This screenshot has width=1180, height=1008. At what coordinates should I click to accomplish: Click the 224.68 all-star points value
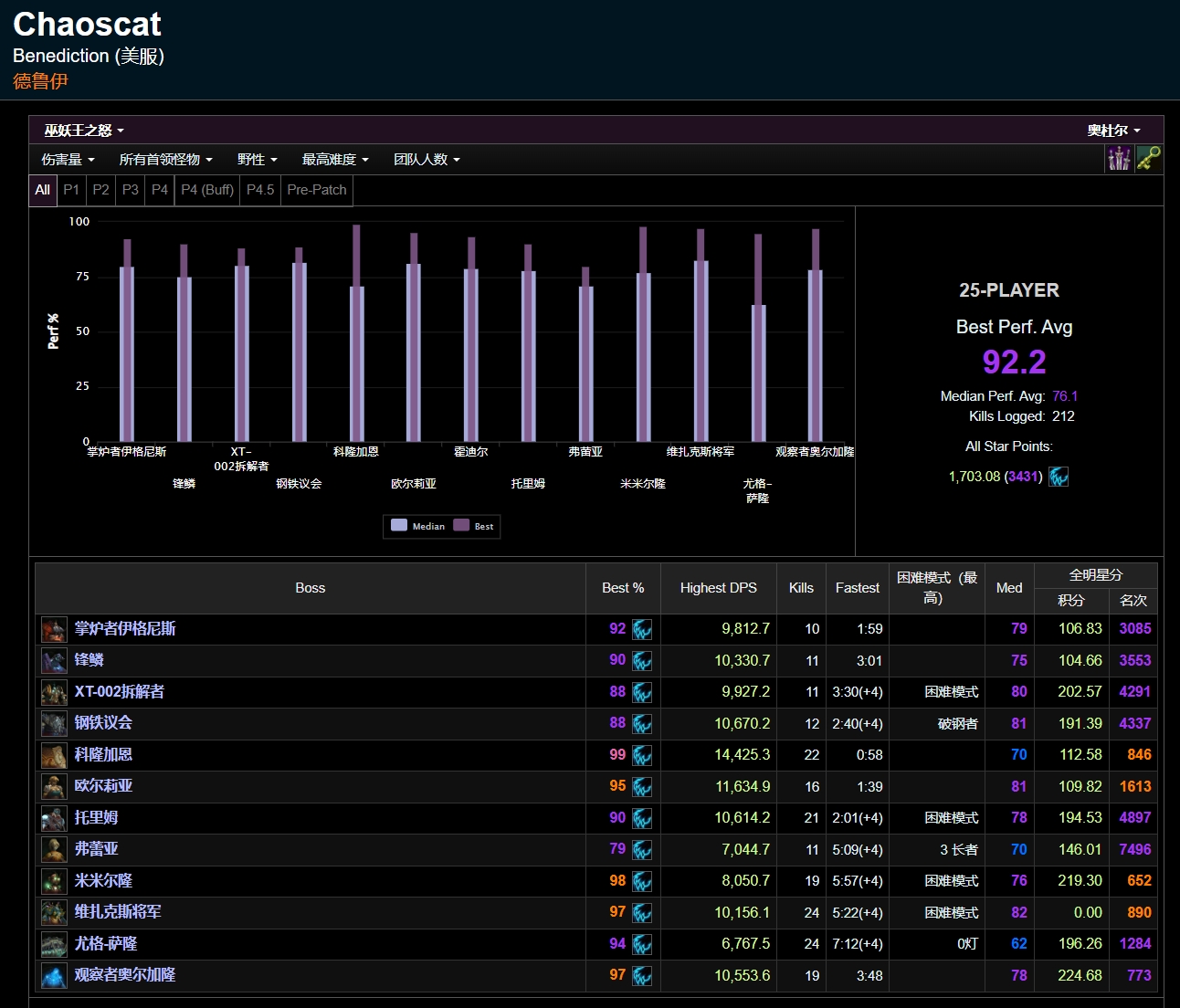click(x=1080, y=975)
